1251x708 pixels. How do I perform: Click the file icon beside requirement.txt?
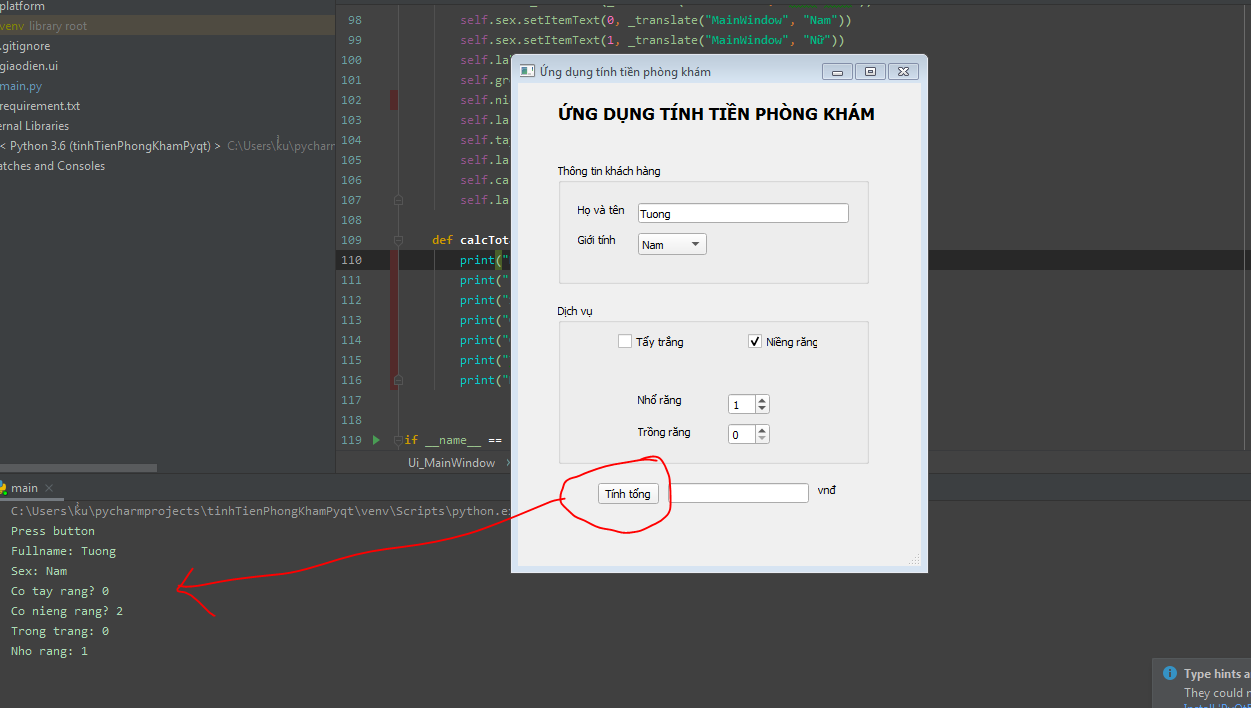(2, 106)
